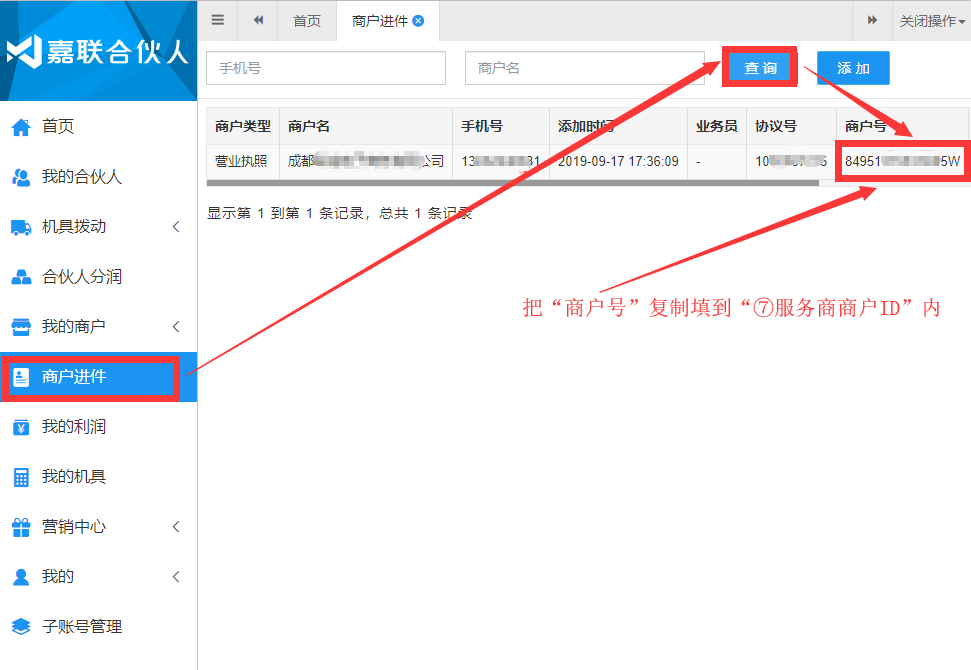
Task: Close the 商户进件 tab with its x icon
Action: point(418,21)
